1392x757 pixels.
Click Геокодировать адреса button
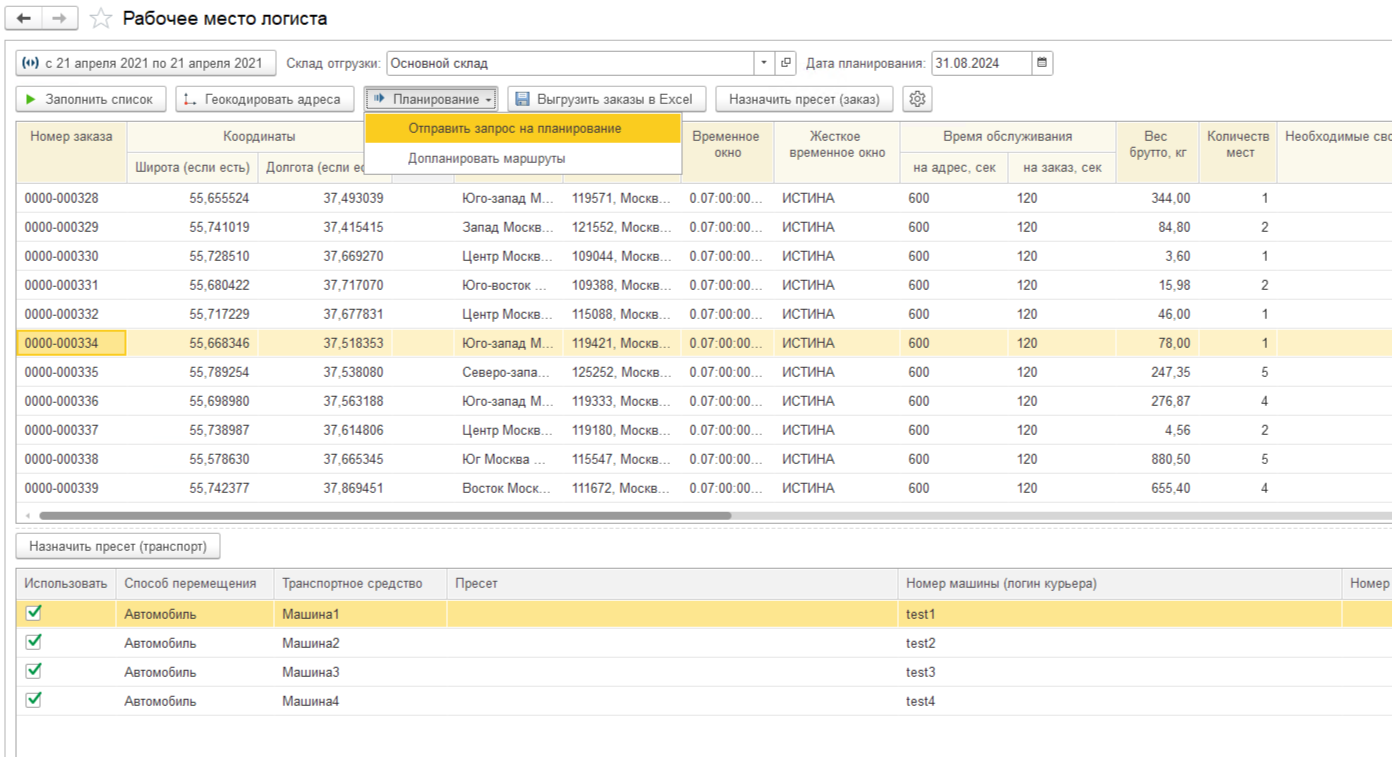[264, 99]
